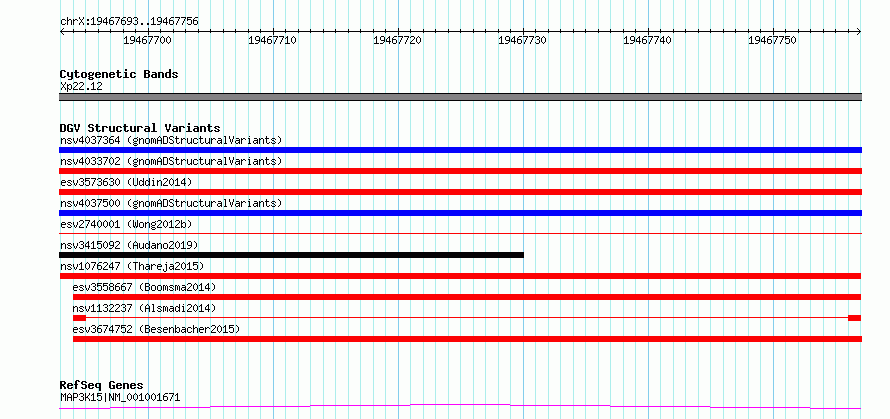Select the 19467710 ruler position label
The image size is (890, 419).
(x=272, y=40)
